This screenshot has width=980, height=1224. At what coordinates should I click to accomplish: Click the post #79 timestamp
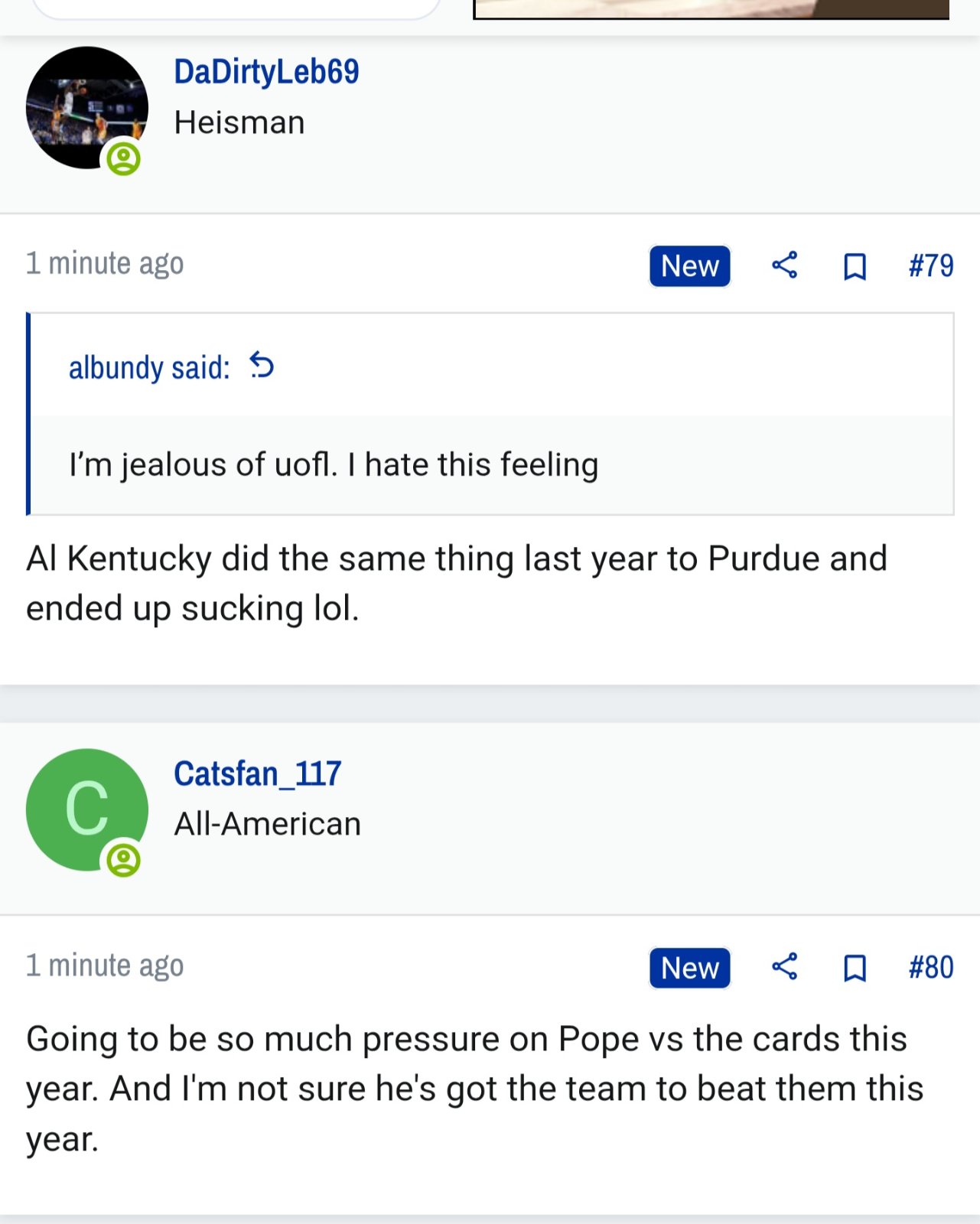(x=105, y=263)
